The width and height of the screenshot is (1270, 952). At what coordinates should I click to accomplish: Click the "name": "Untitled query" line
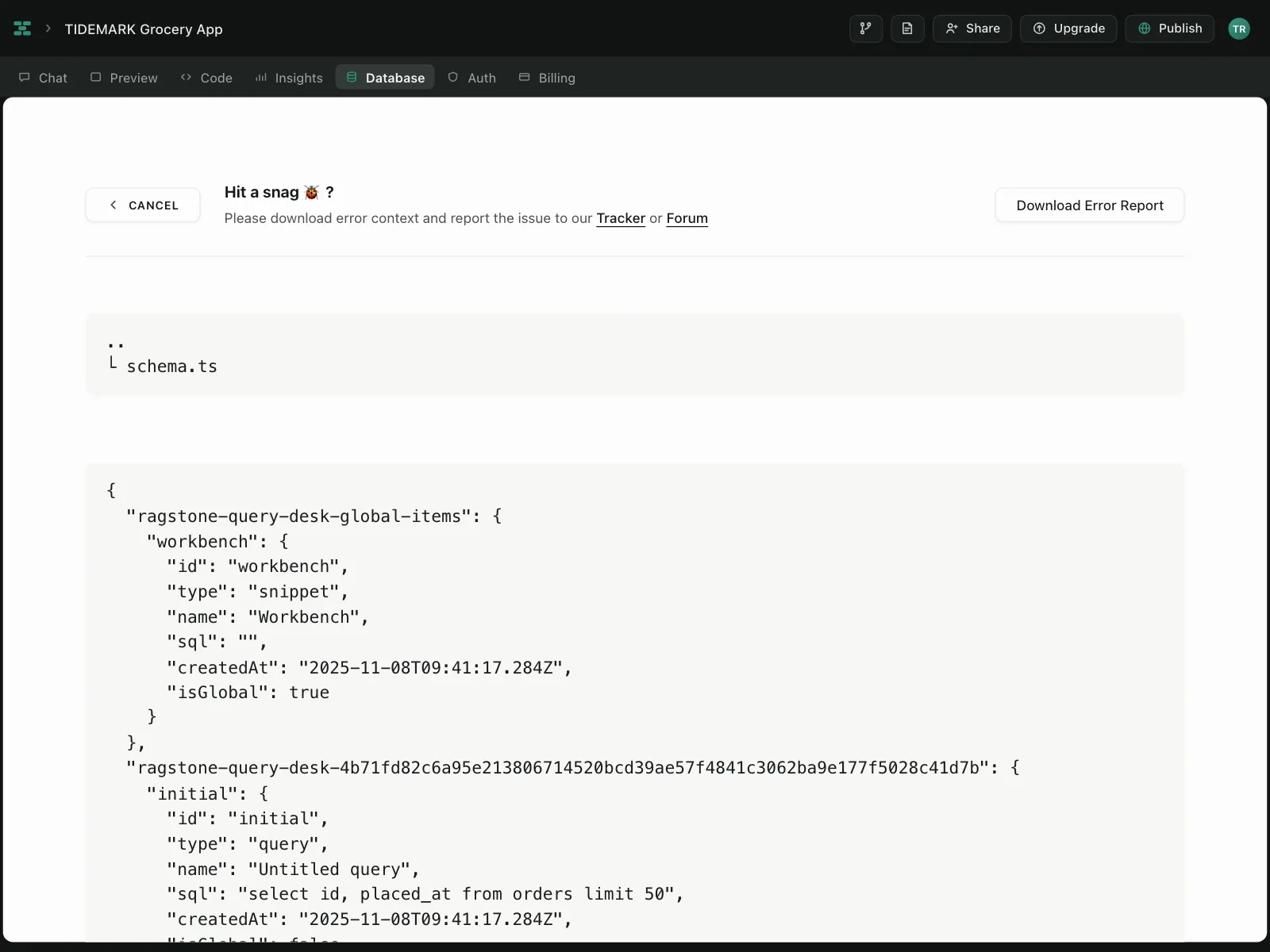pyautogui.click(x=293, y=869)
